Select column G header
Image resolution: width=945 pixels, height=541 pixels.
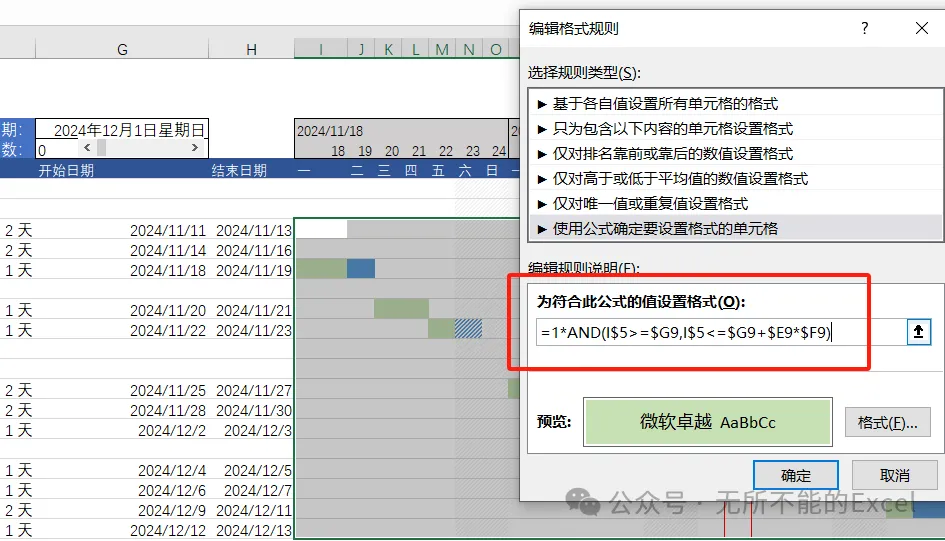(122, 49)
